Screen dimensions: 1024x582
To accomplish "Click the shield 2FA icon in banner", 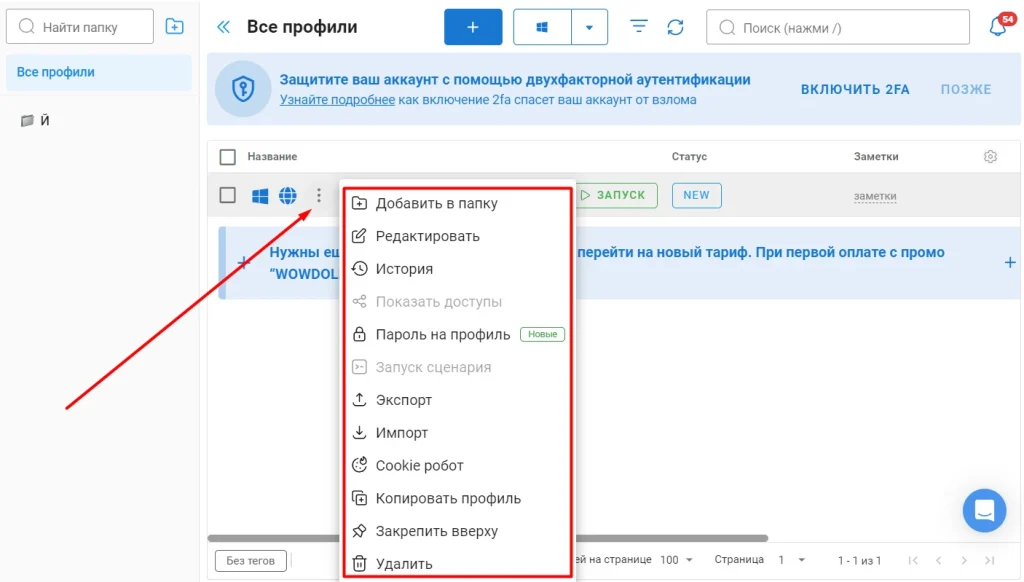I will [x=243, y=89].
